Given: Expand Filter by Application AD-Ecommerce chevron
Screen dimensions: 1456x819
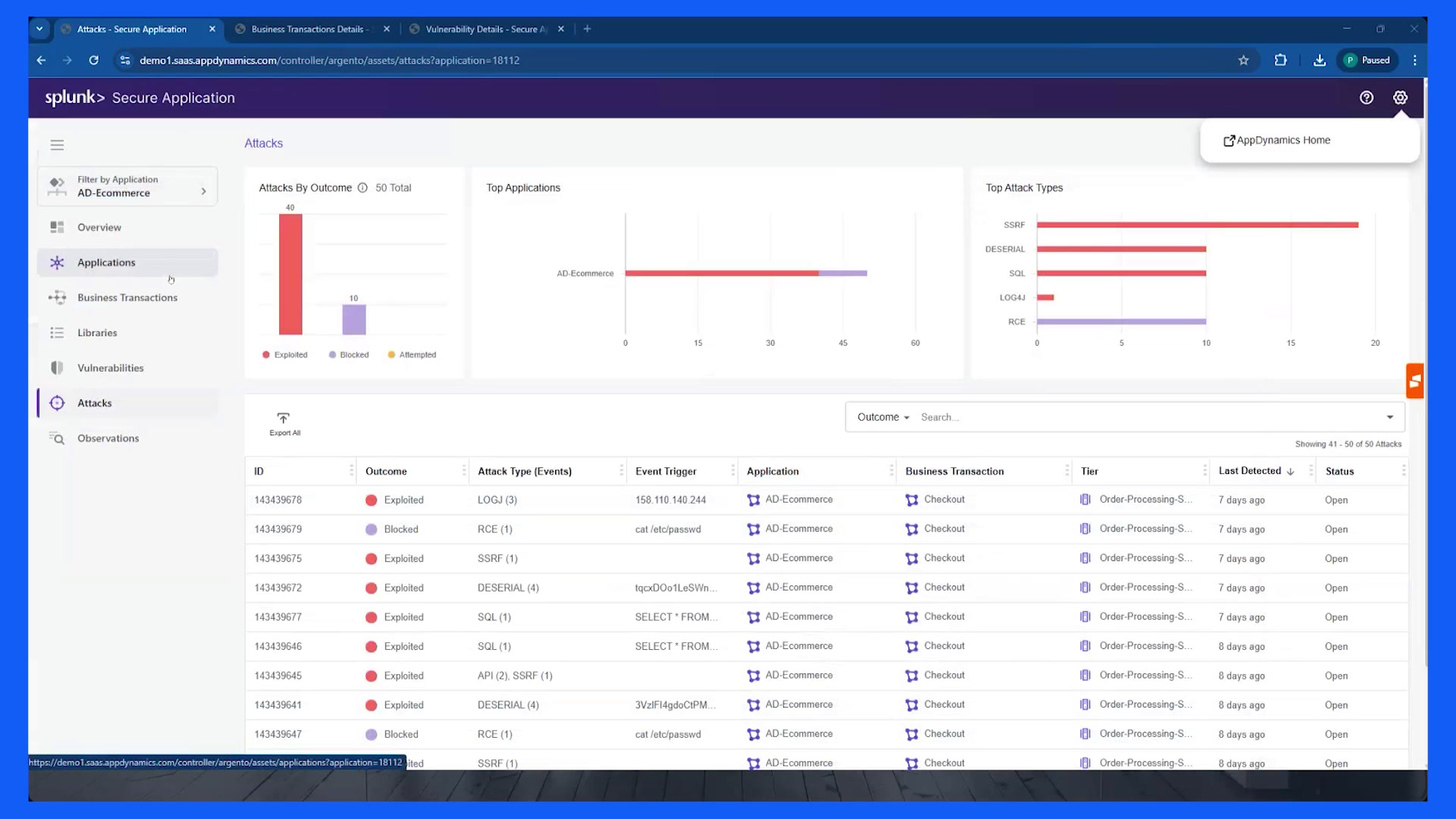Looking at the screenshot, I should [203, 191].
